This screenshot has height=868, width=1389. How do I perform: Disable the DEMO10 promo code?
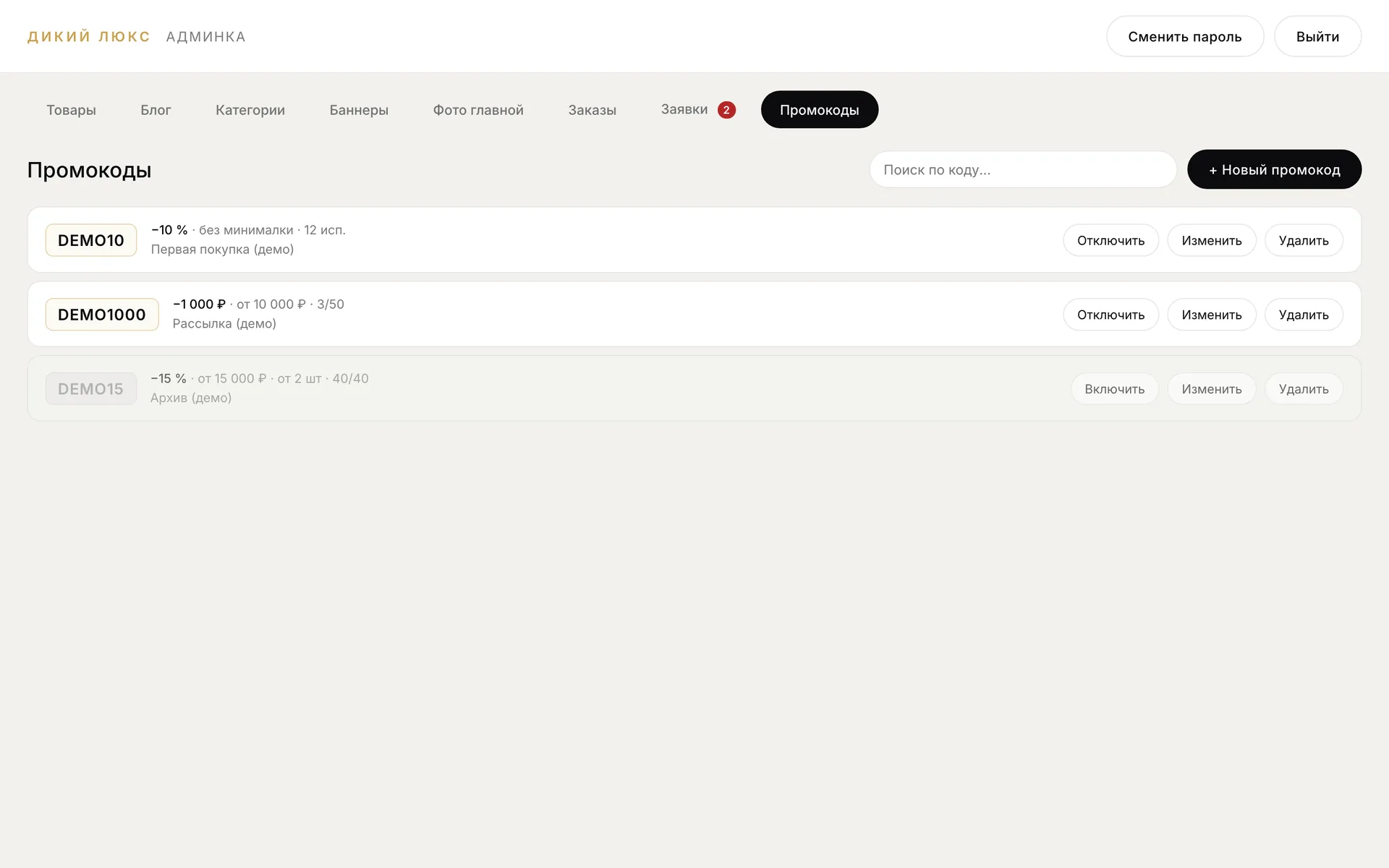(x=1110, y=240)
